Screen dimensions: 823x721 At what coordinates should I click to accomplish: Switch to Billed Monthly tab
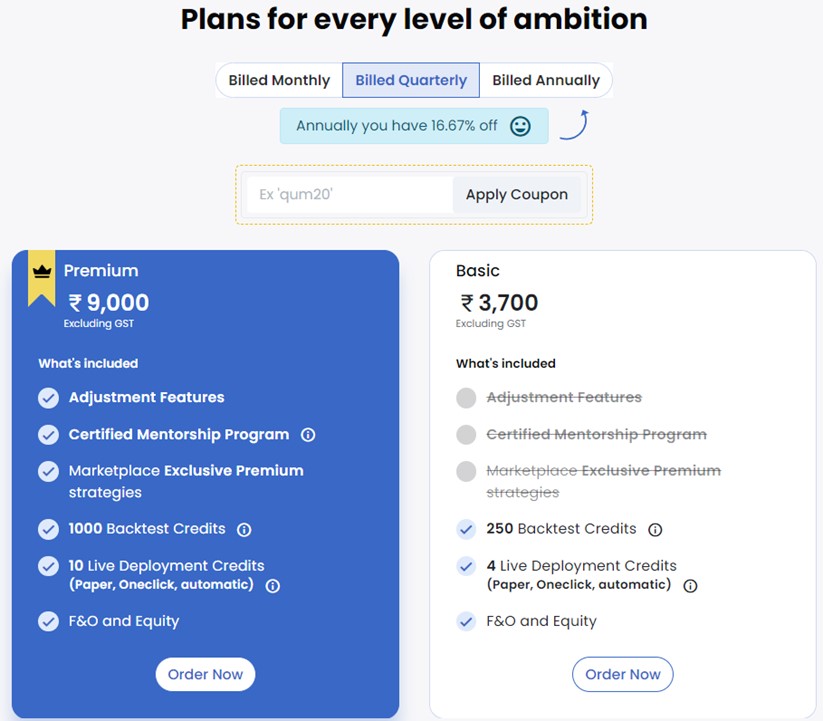pyautogui.click(x=279, y=80)
